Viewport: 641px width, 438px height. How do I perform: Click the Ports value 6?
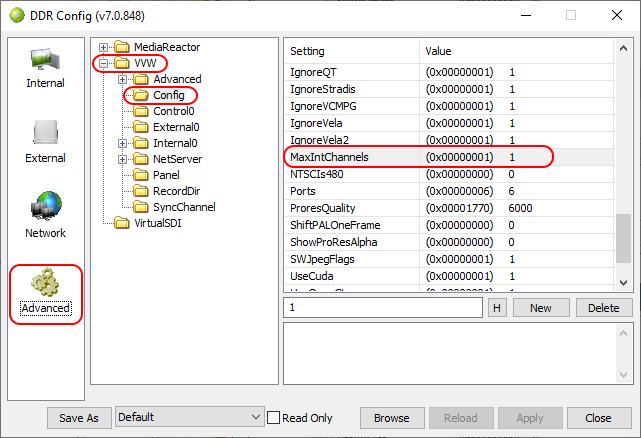coord(511,191)
